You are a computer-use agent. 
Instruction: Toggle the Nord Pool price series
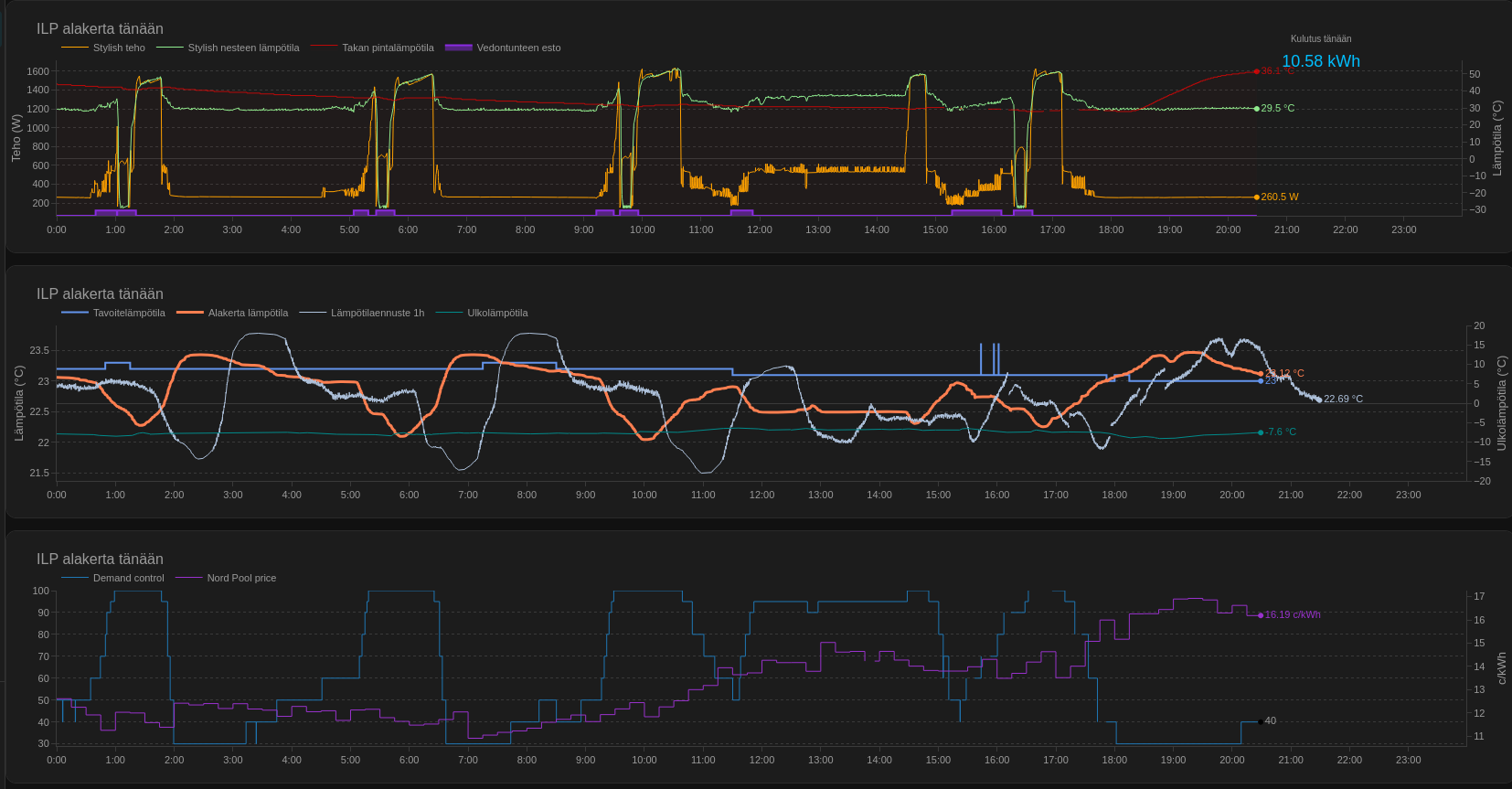point(241,578)
